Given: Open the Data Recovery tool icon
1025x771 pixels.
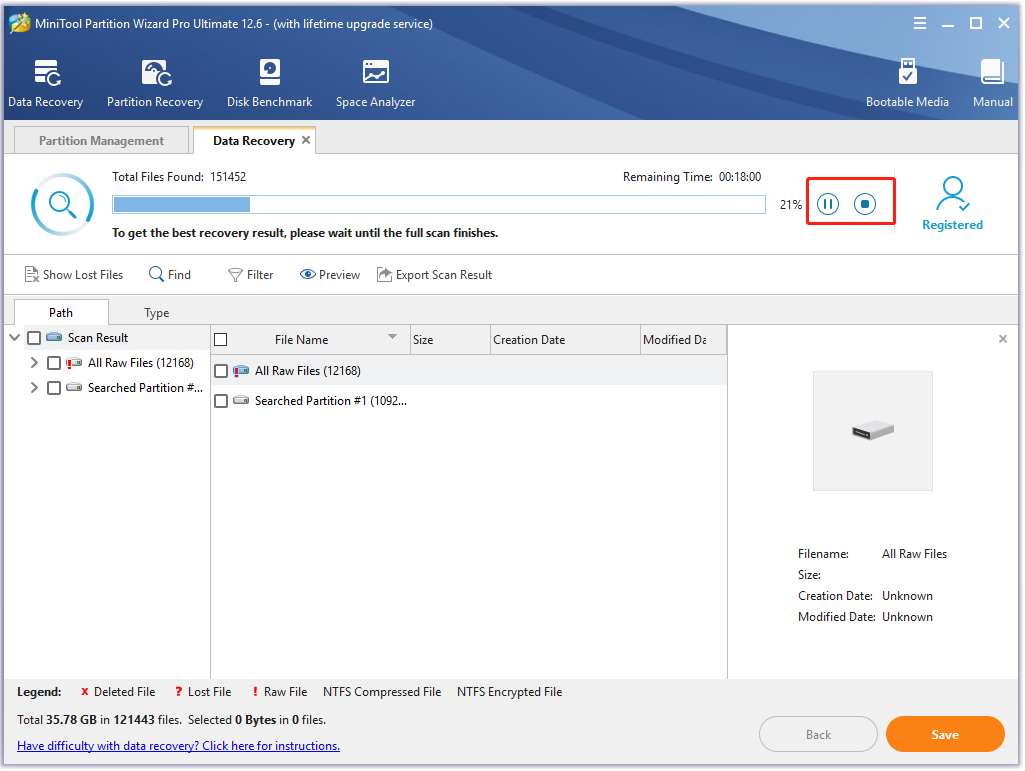Looking at the screenshot, I should pos(46,73).
